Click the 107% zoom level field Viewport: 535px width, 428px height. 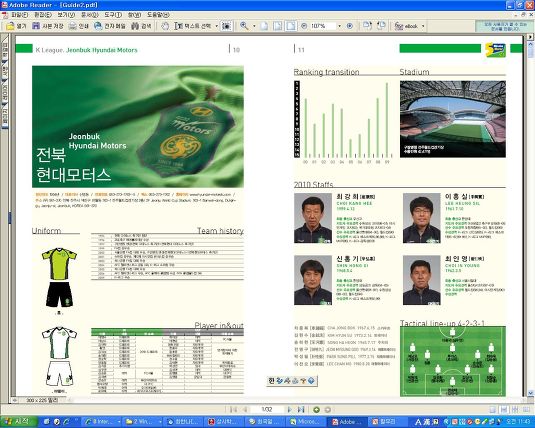(x=322, y=26)
